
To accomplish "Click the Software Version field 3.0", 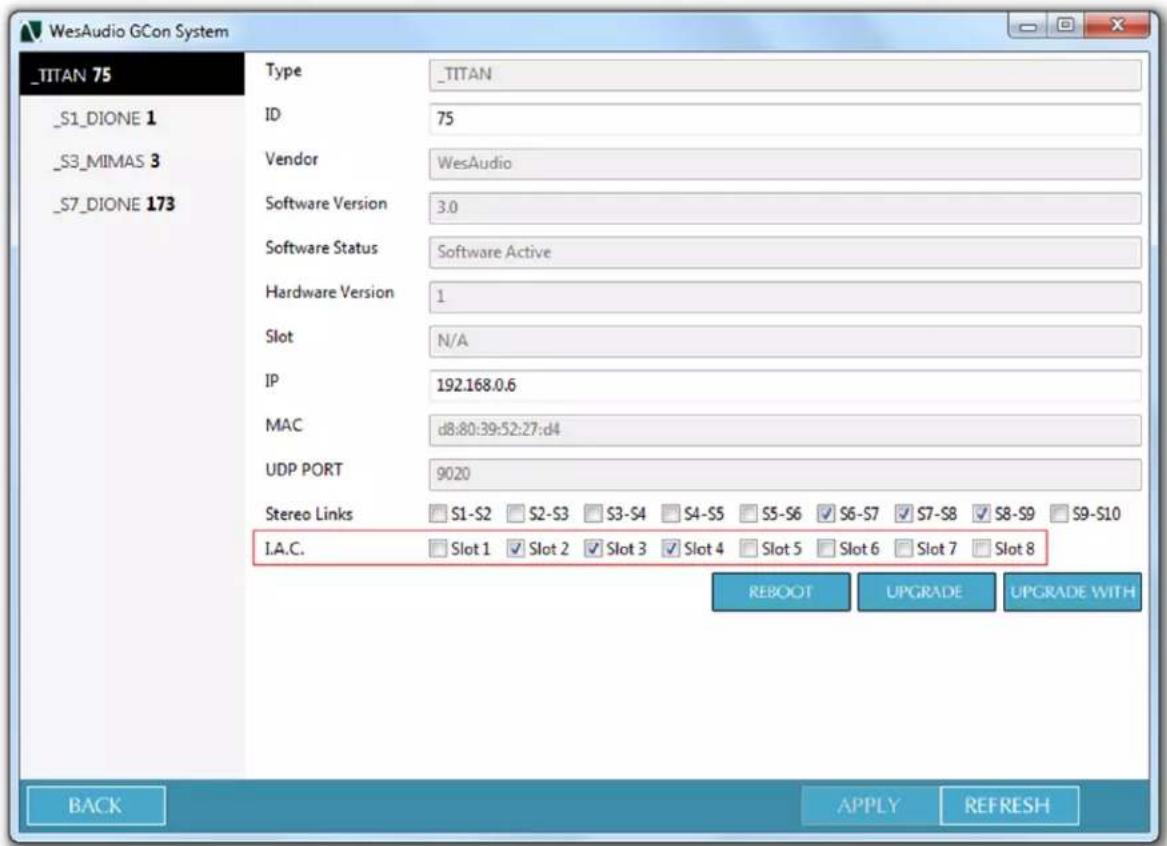I will [784, 208].
